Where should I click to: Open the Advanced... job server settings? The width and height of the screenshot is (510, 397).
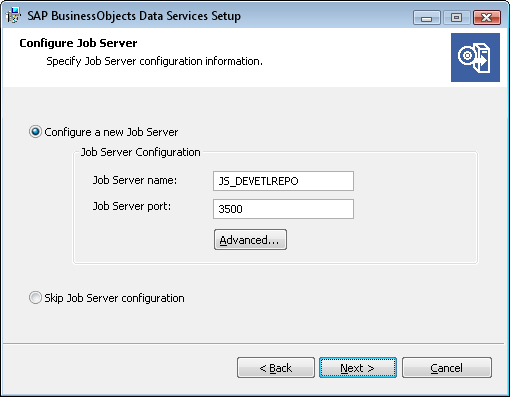pyautogui.click(x=250, y=240)
